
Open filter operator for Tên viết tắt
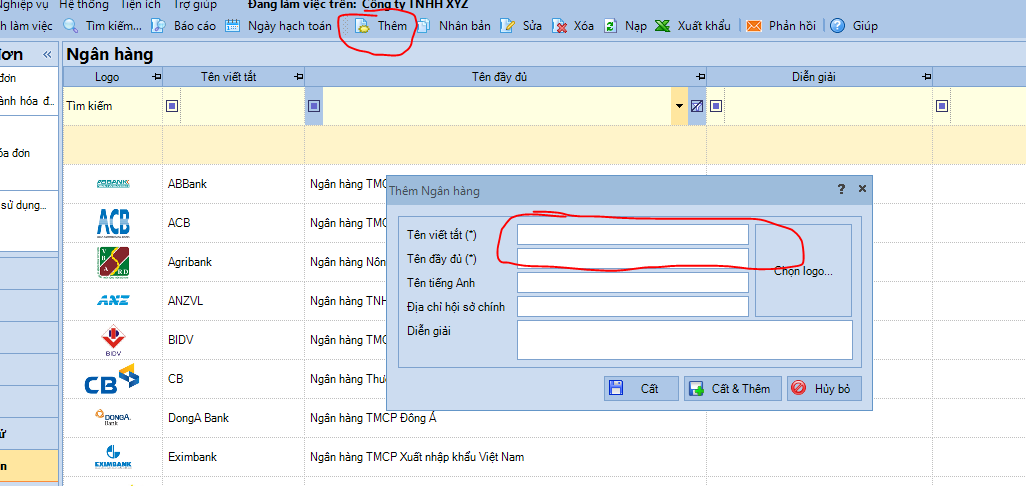172,106
